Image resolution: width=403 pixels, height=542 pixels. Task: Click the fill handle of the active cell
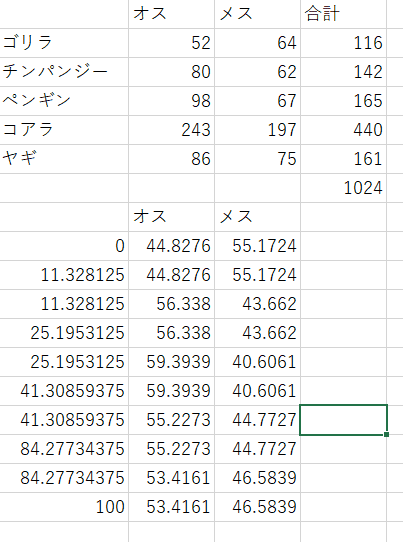pyautogui.click(x=386, y=434)
